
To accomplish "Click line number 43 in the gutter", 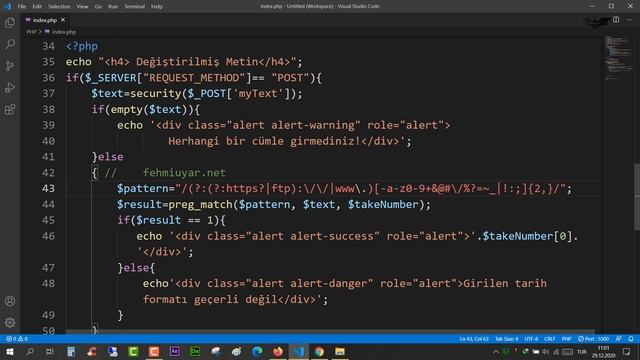I will pyautogui.click(x=48, y=189).
